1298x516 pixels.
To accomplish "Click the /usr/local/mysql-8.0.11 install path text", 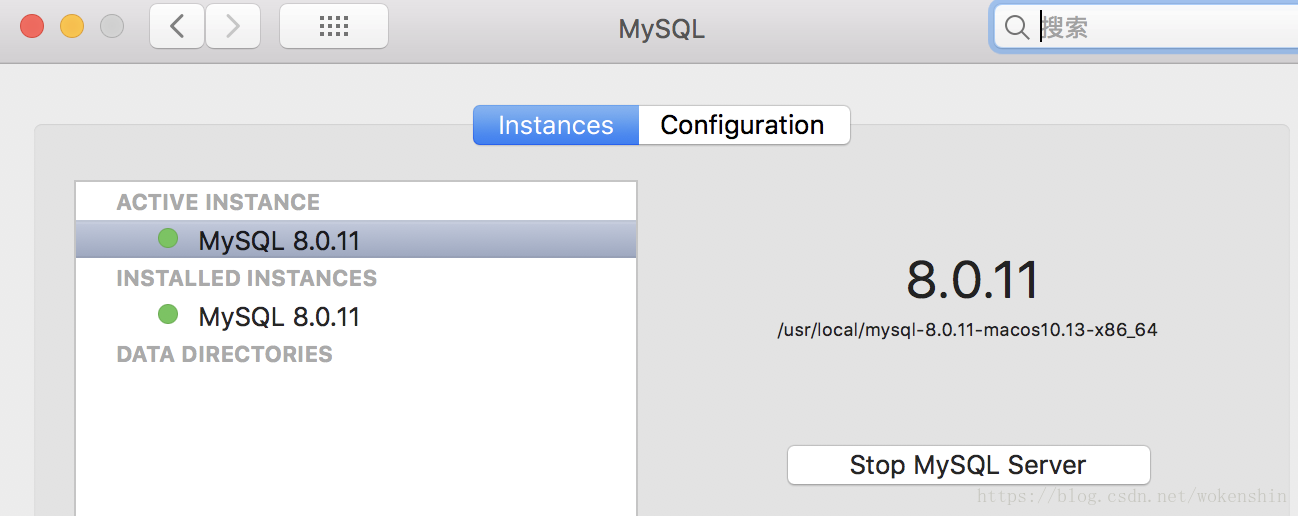I will point(967,329).
